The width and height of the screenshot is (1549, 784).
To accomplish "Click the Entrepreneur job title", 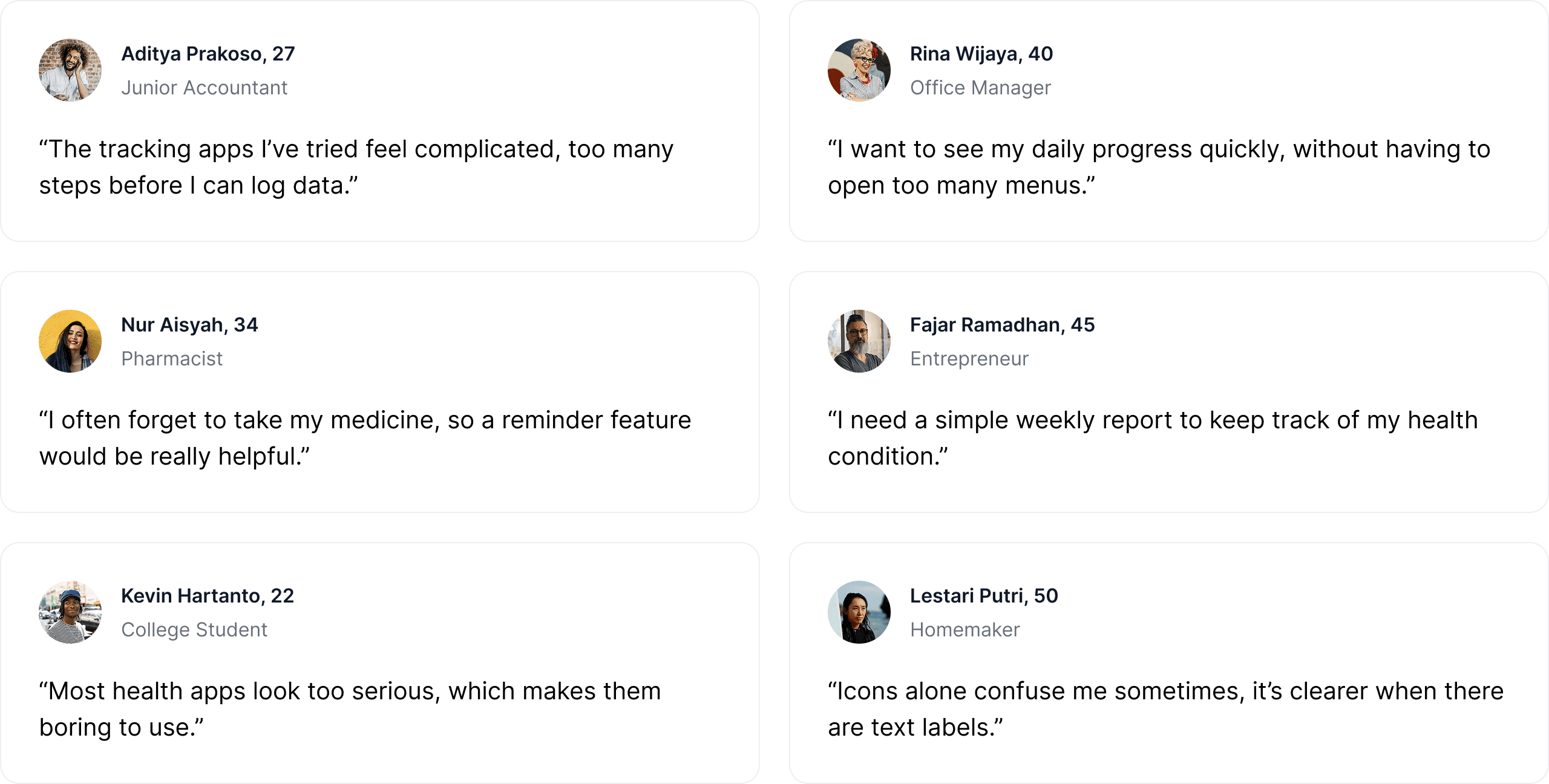I will 969,359.
